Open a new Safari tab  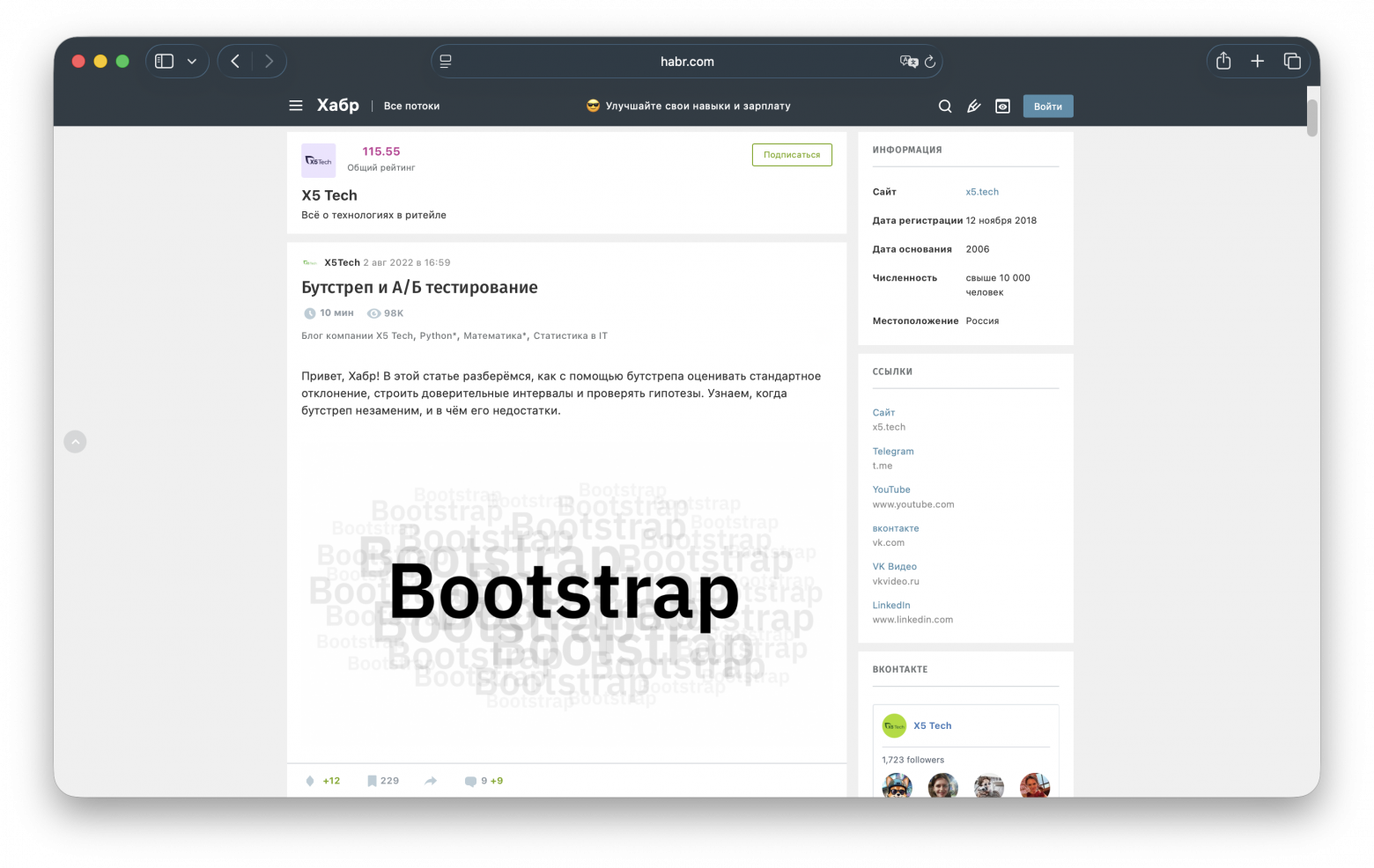[1258, 62]
